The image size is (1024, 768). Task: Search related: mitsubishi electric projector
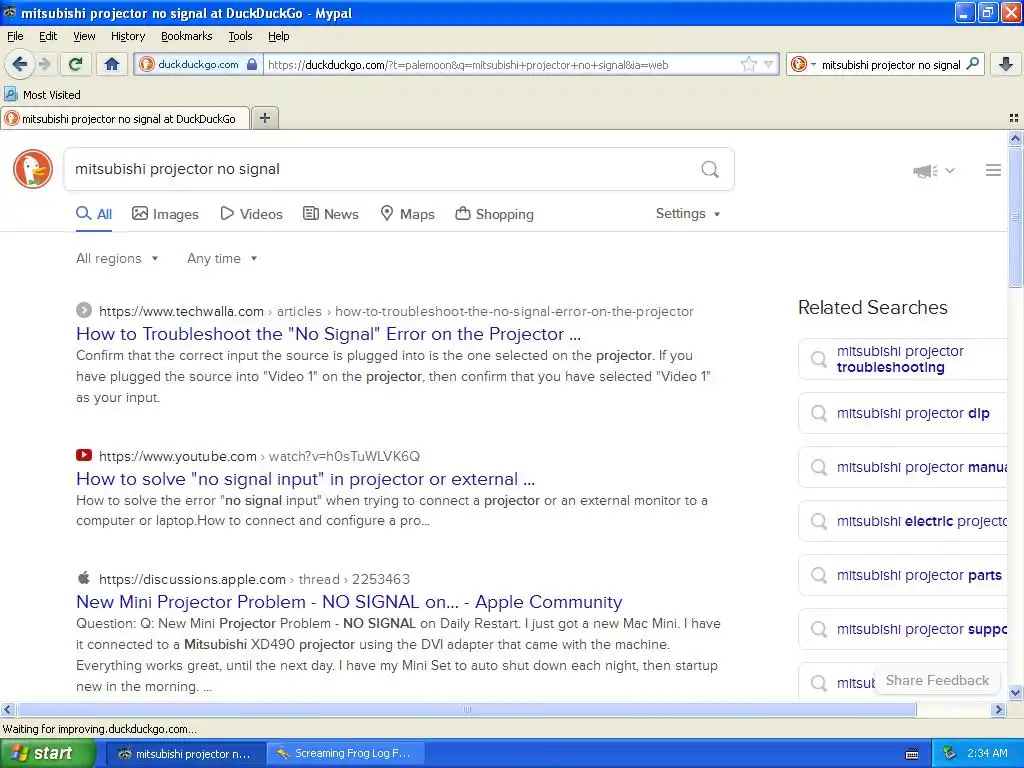pos(904,521)
